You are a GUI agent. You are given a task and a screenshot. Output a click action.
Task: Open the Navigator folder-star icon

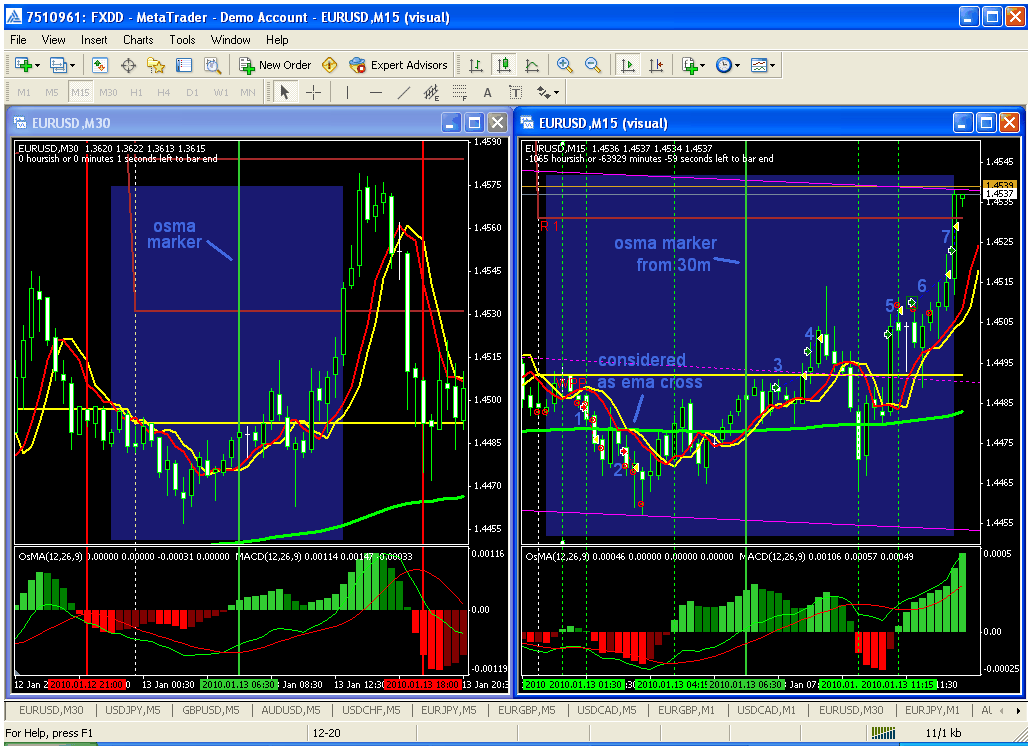156,65
